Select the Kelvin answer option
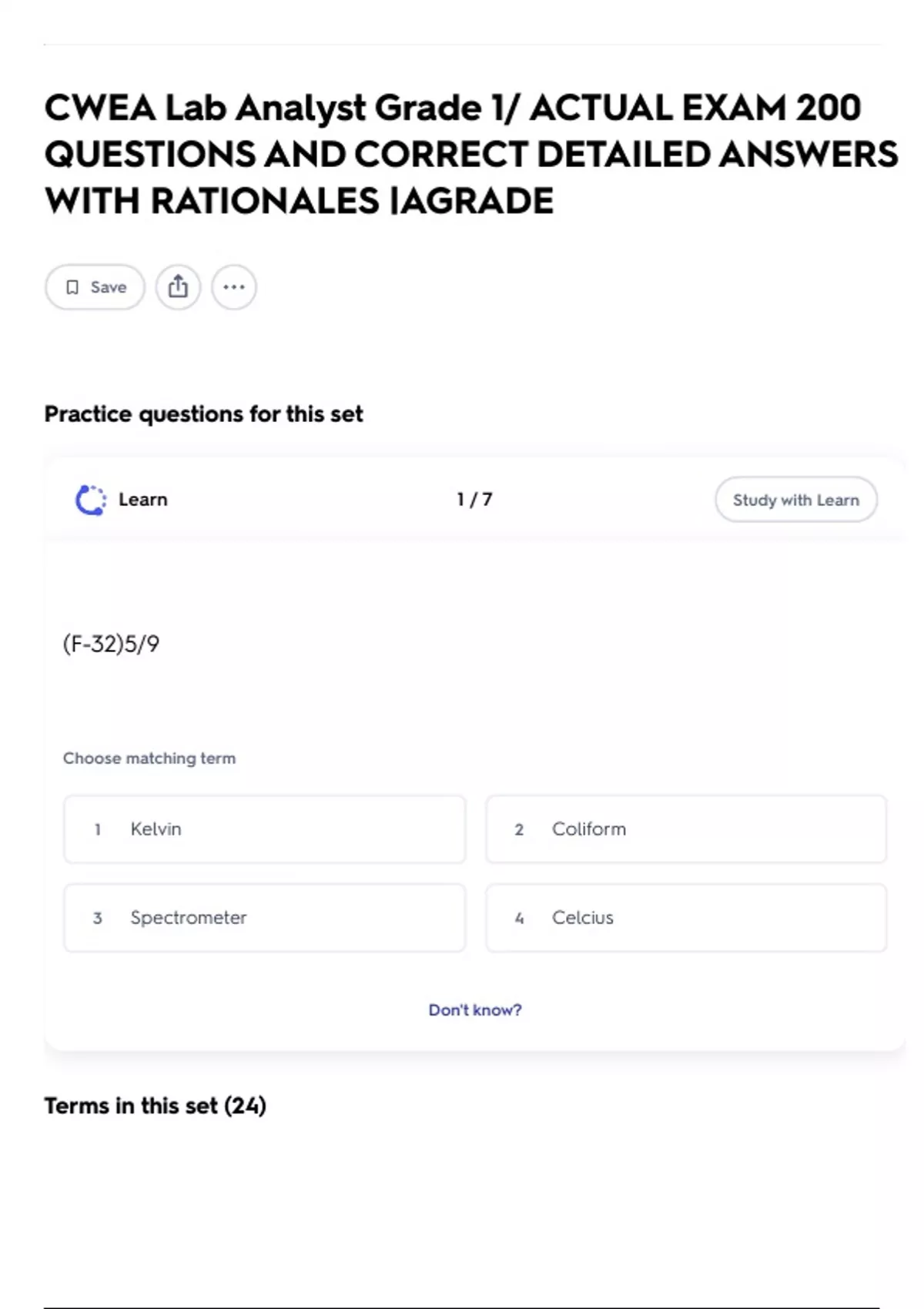924x1309 pixels. pos(264,829)
